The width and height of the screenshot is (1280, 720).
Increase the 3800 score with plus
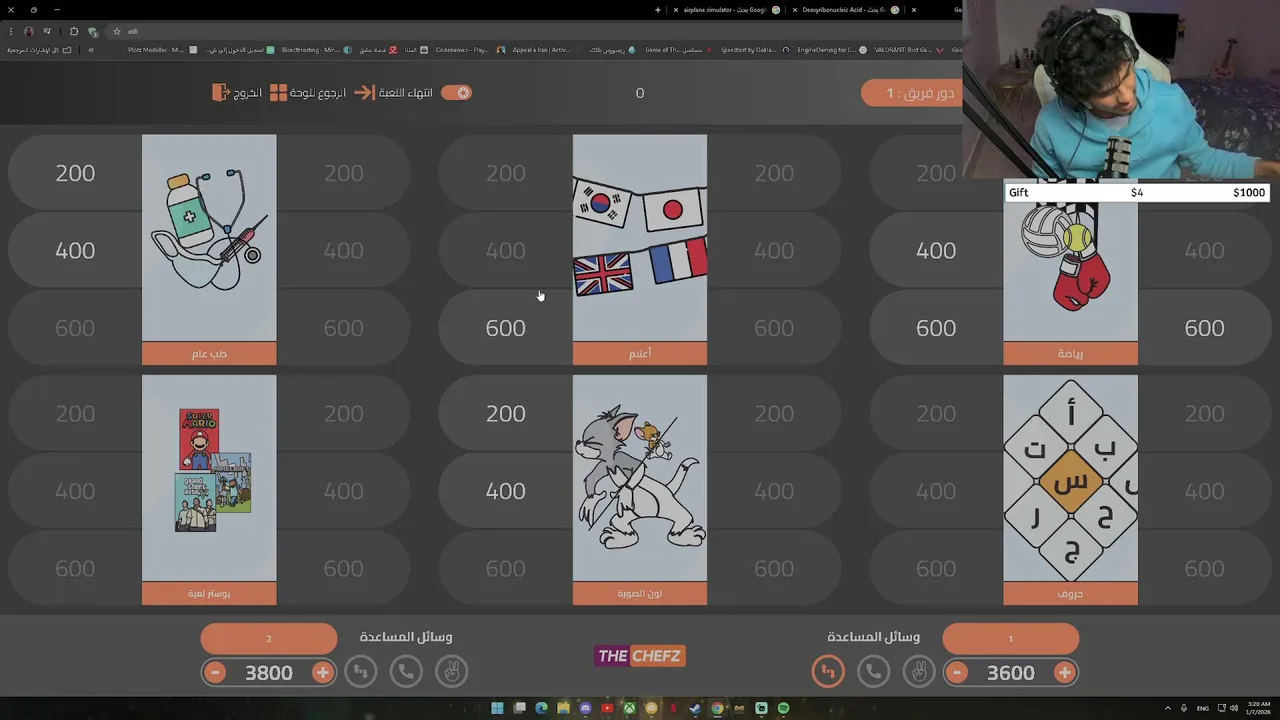[x=322, y=673]
